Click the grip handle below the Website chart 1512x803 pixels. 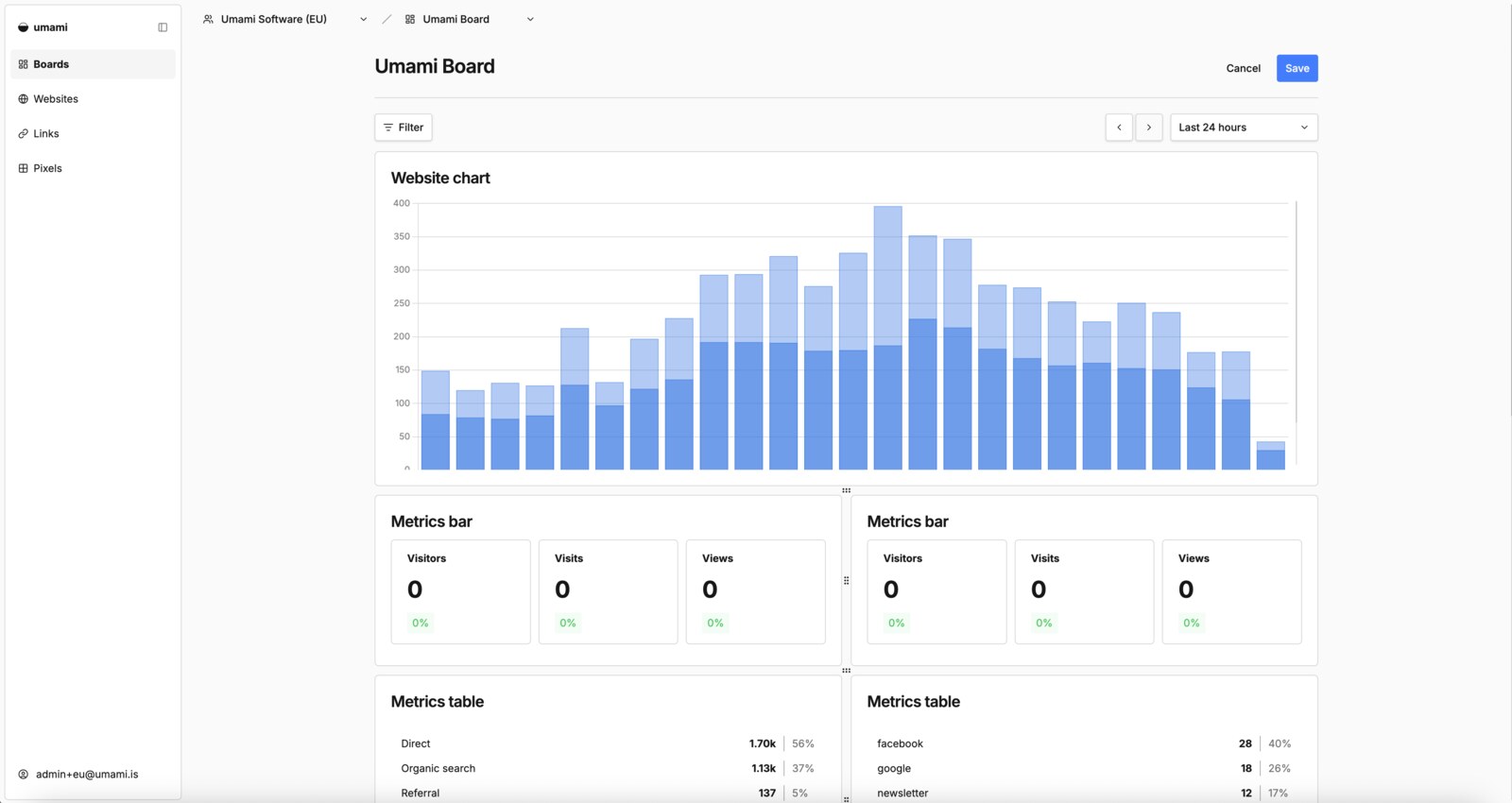pos(847,490)
